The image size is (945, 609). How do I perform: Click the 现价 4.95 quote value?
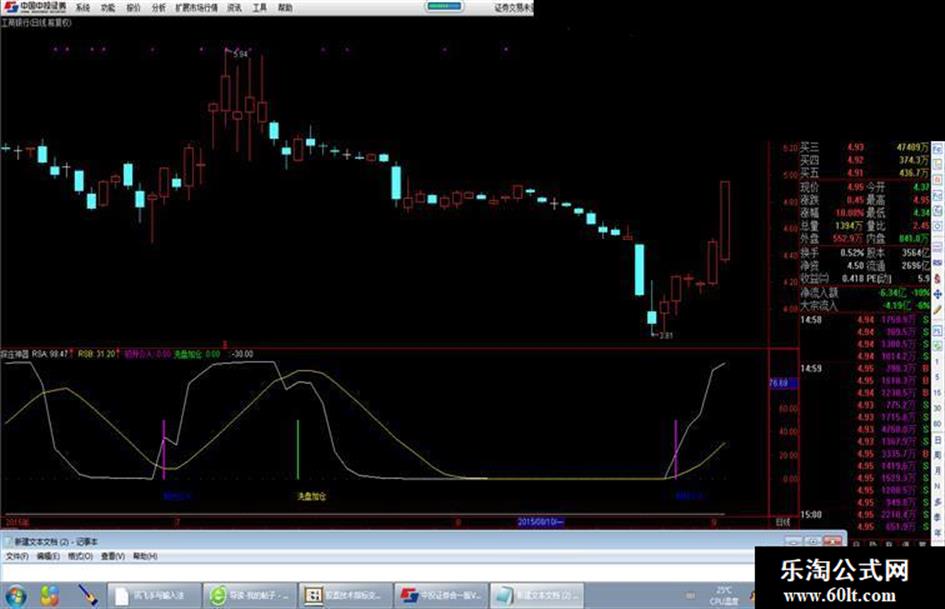(x=856, y=188)
